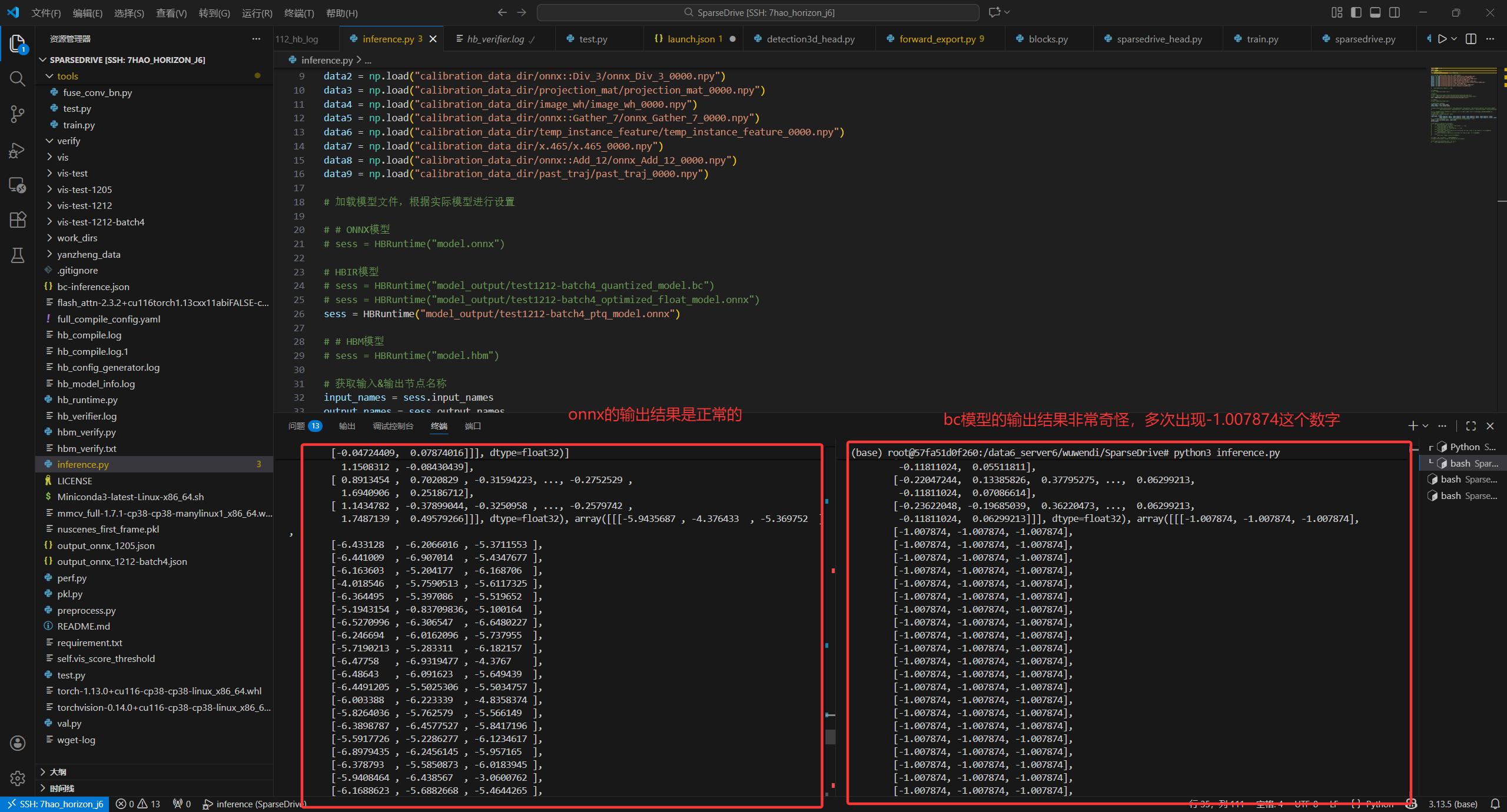Open Source Control view
Viewport: 1507px width, 812px height.
(x=18, y=114)
